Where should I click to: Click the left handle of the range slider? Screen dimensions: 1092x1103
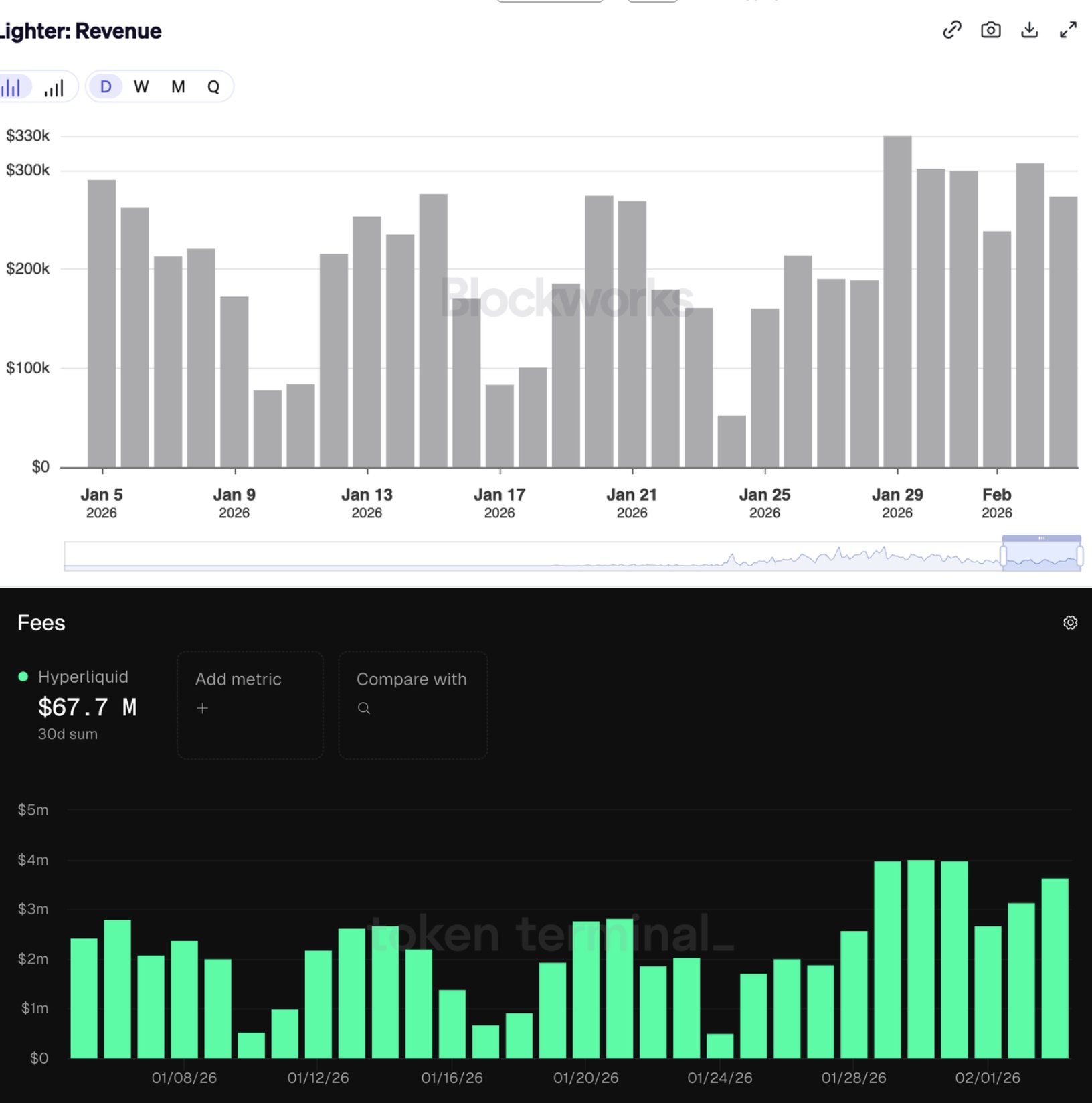[1003, 556]
